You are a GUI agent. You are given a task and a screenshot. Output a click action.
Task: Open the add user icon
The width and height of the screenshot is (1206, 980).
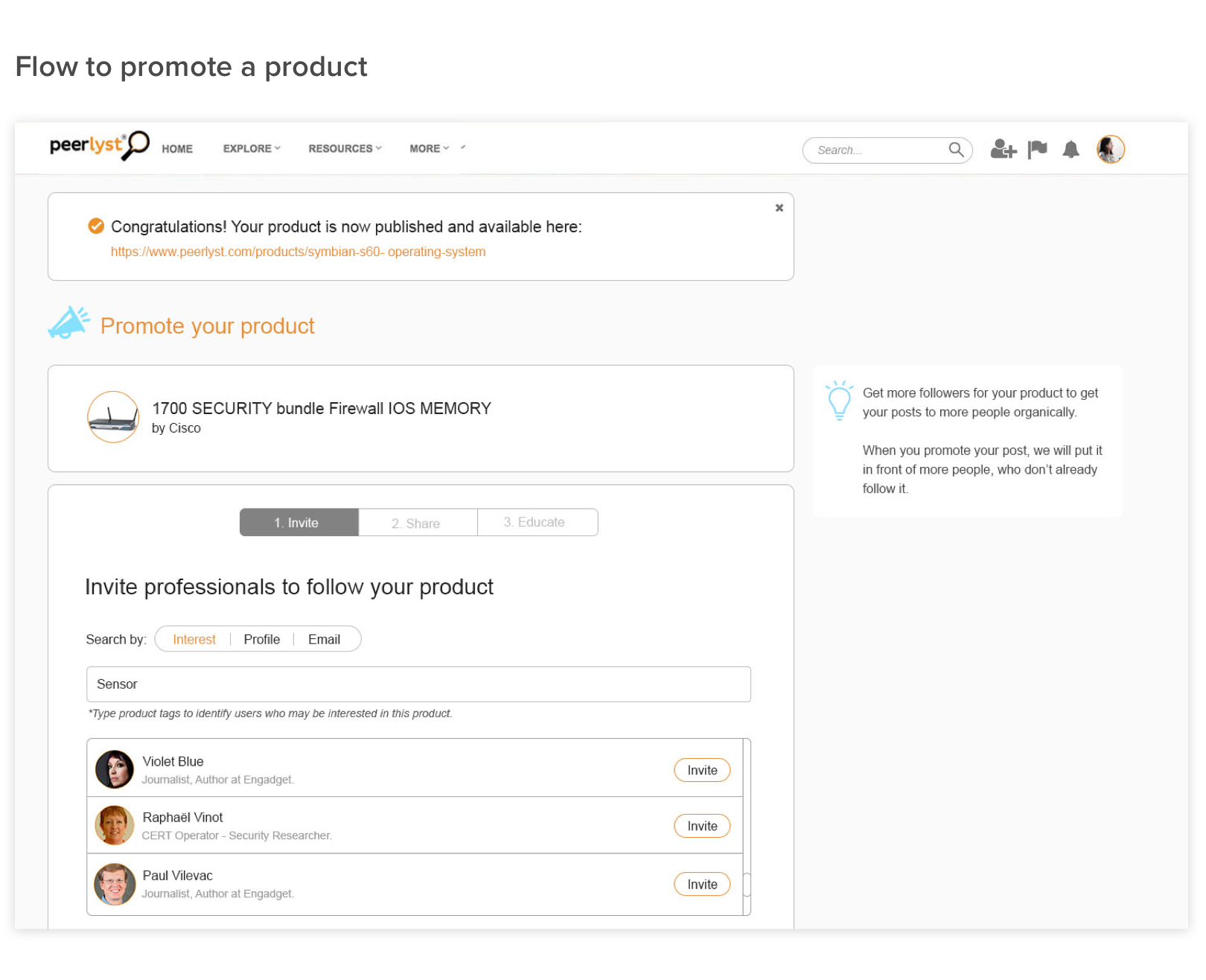click(x=1003, y=150)
